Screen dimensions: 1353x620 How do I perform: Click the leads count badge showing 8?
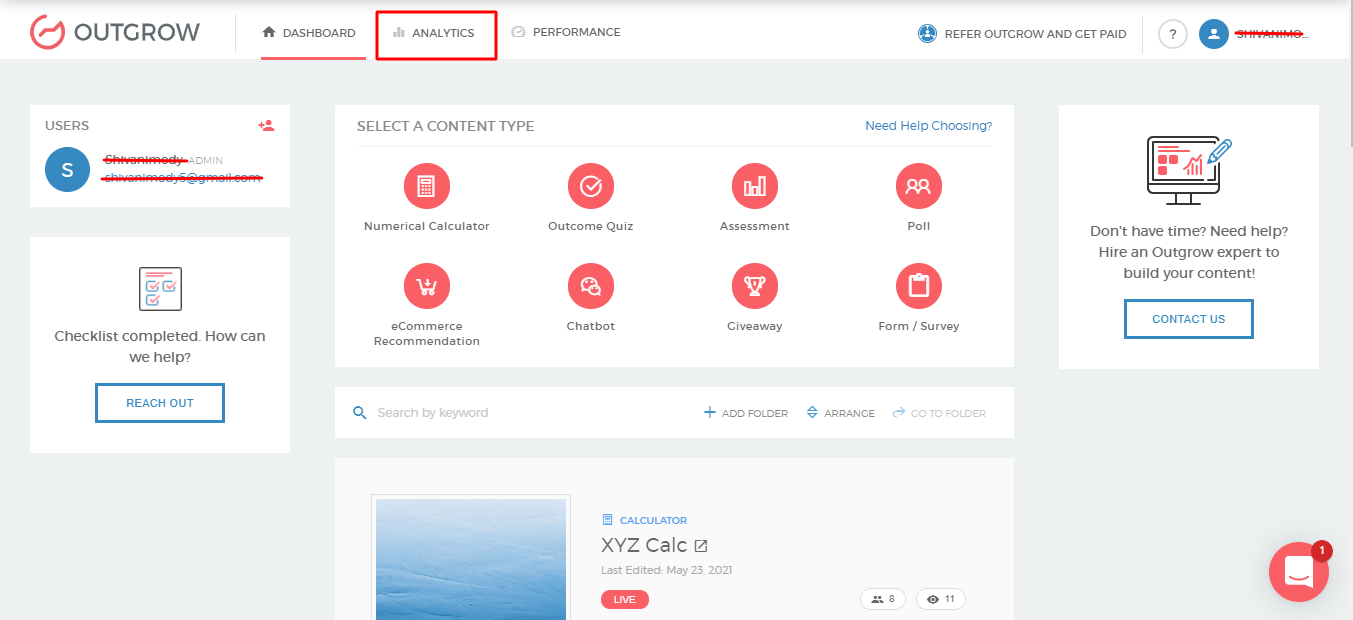pos(883,599)
